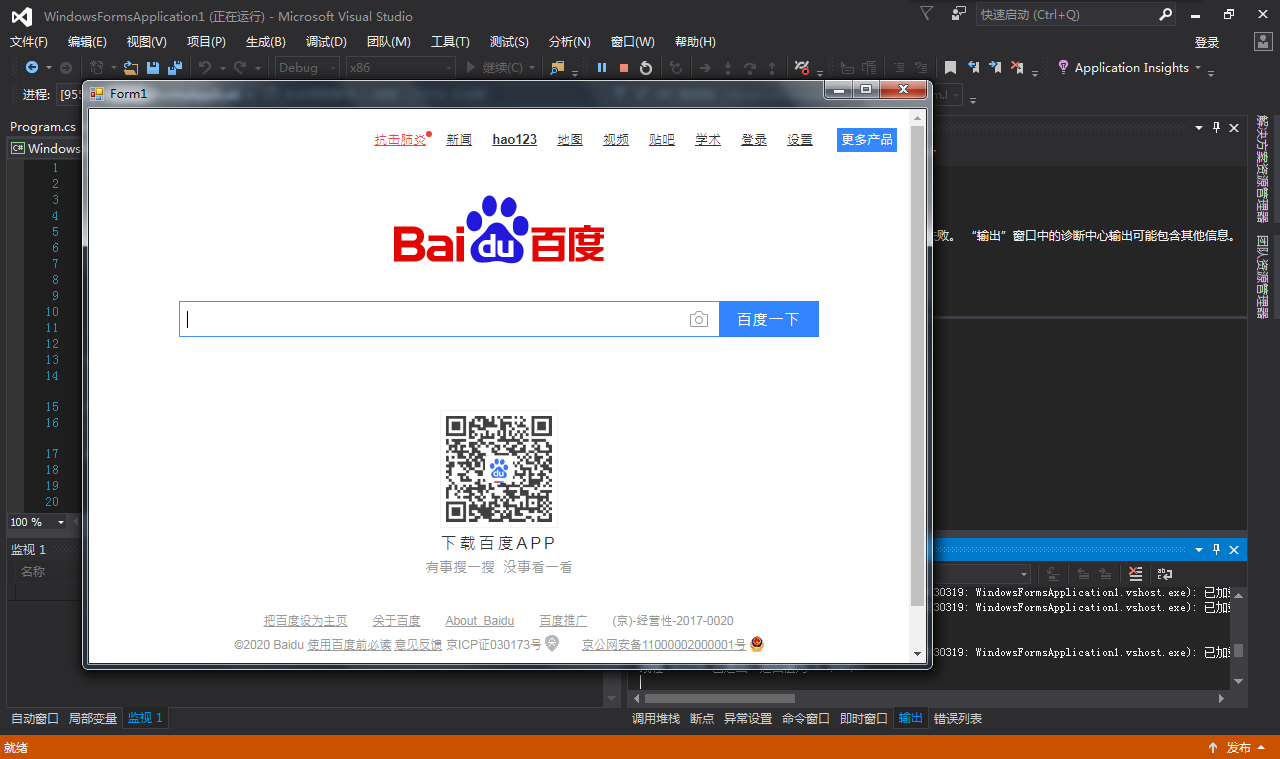Click the red Stop Debugging icon

[x=624, y=68]
